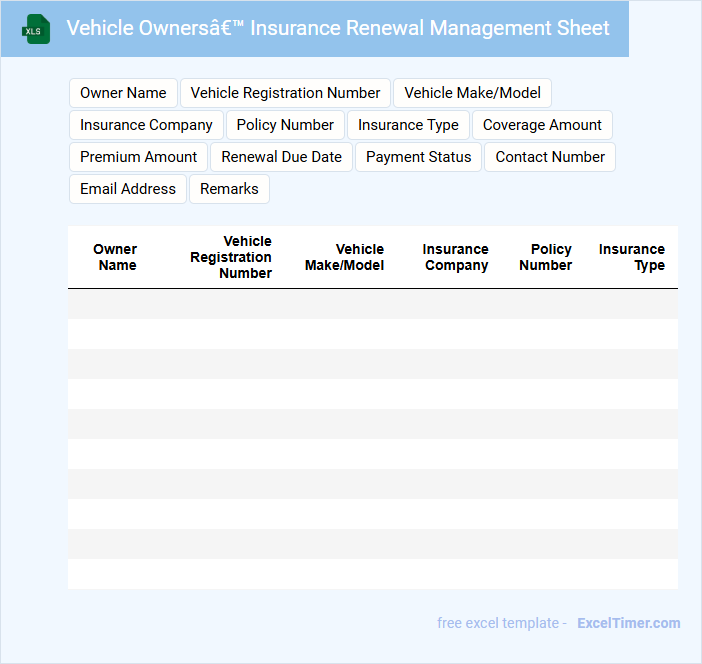The image size is (702, 664).
Task: Select the Policy Number column header
Action: pos(546,257)
